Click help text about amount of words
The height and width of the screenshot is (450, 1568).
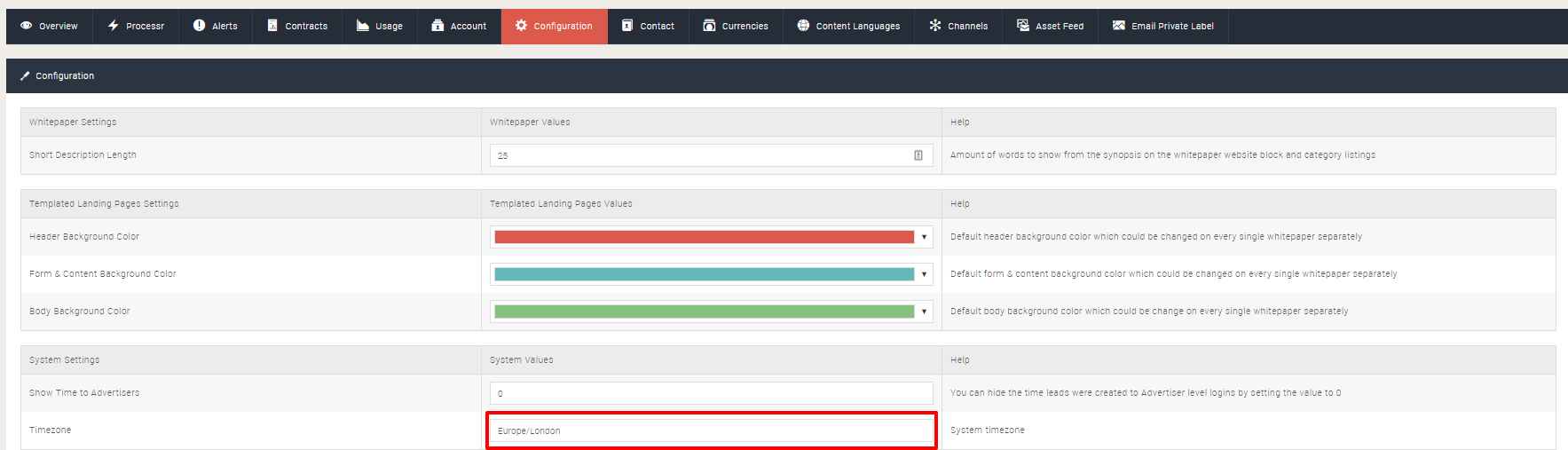[x=1162, y=155]
